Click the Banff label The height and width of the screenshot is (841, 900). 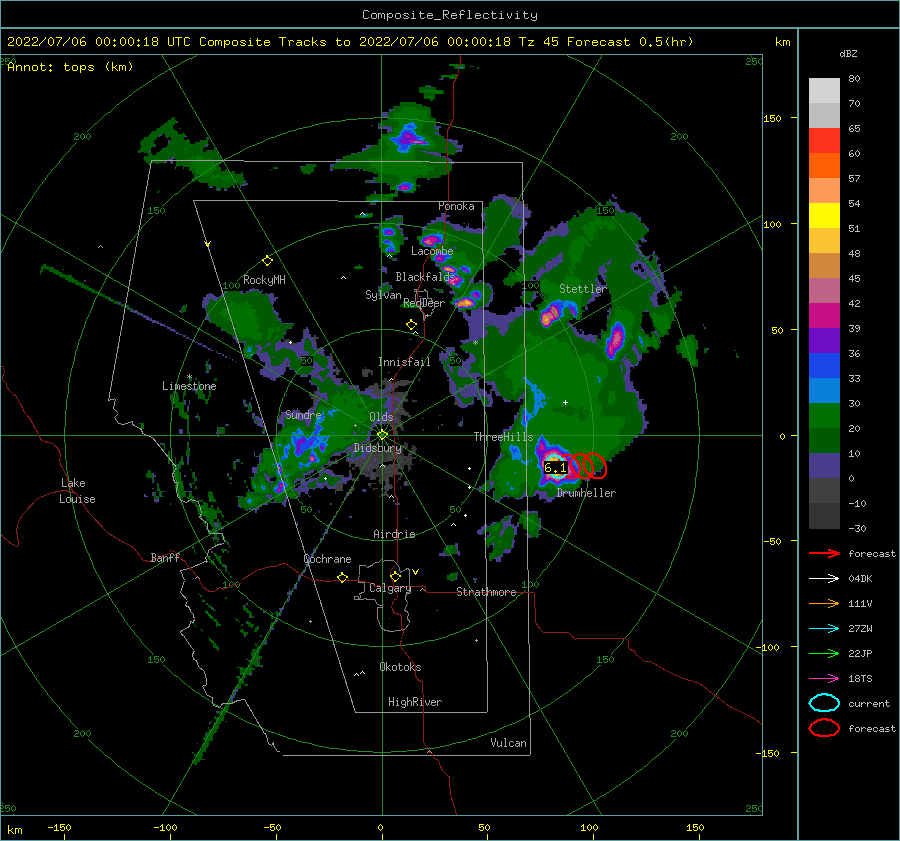(x=165, y=557)
